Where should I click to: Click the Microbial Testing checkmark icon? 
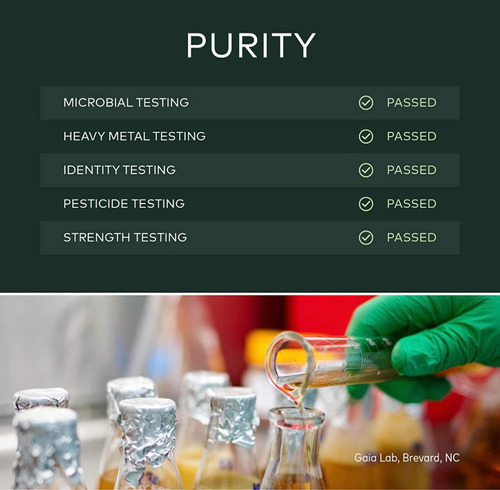[366, 103]
